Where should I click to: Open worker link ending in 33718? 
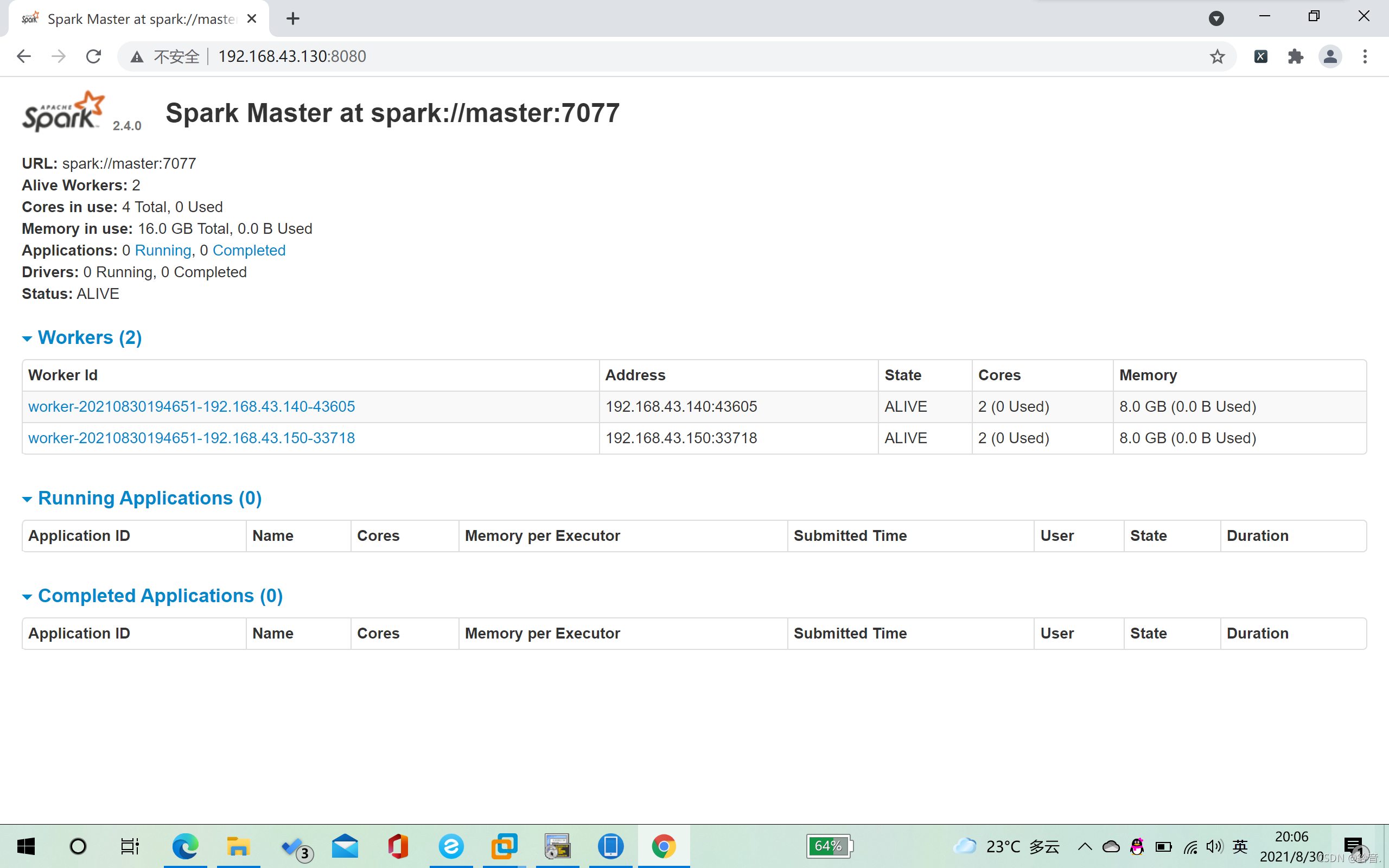(191, 438)
